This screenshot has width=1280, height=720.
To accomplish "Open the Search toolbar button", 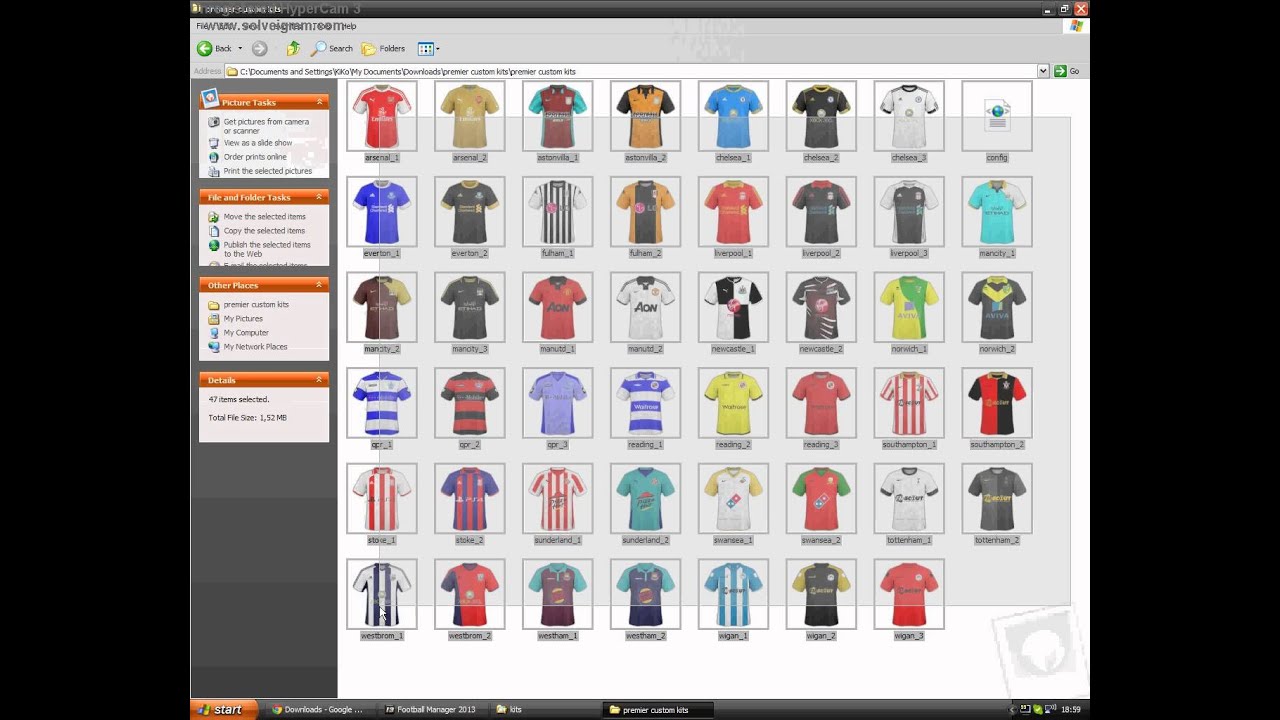I will 332,48.
